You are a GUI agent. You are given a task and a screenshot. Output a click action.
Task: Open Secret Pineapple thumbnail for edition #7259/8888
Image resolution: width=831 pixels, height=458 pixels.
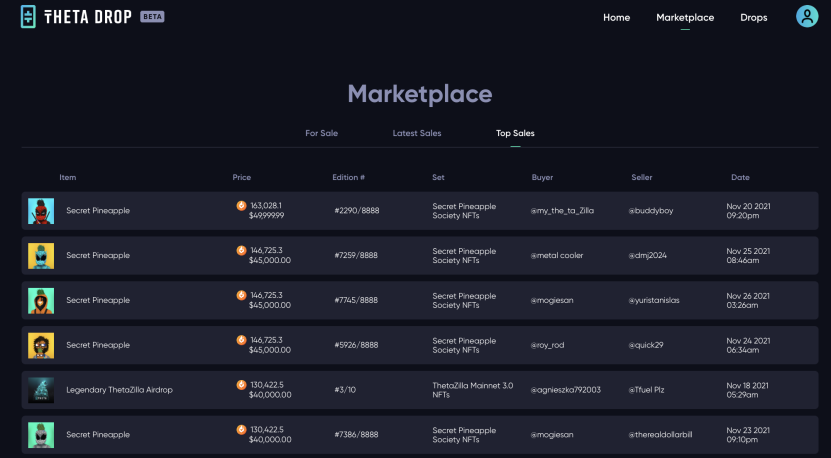coord(41,256)
